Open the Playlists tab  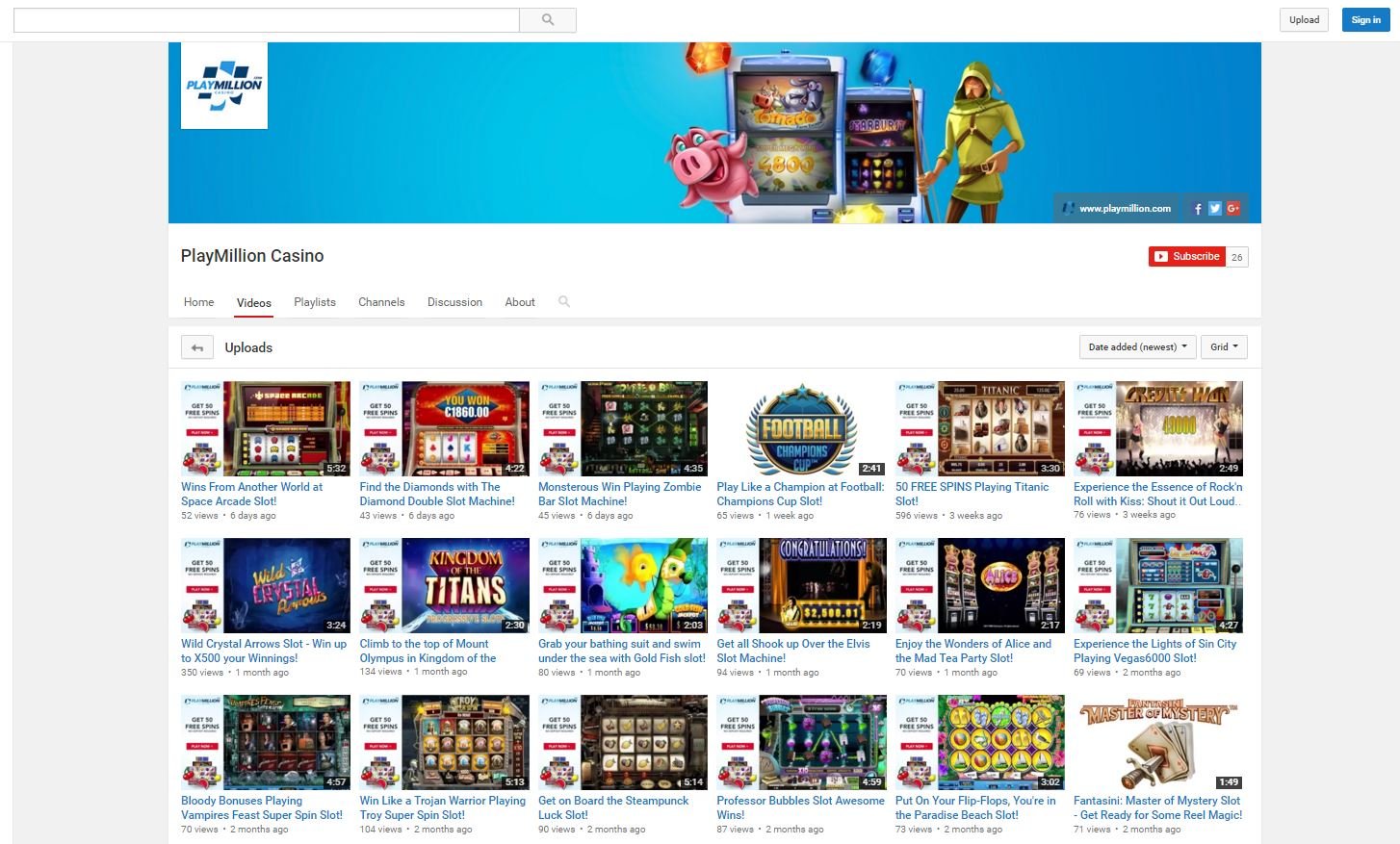click(x=315, y=302)
